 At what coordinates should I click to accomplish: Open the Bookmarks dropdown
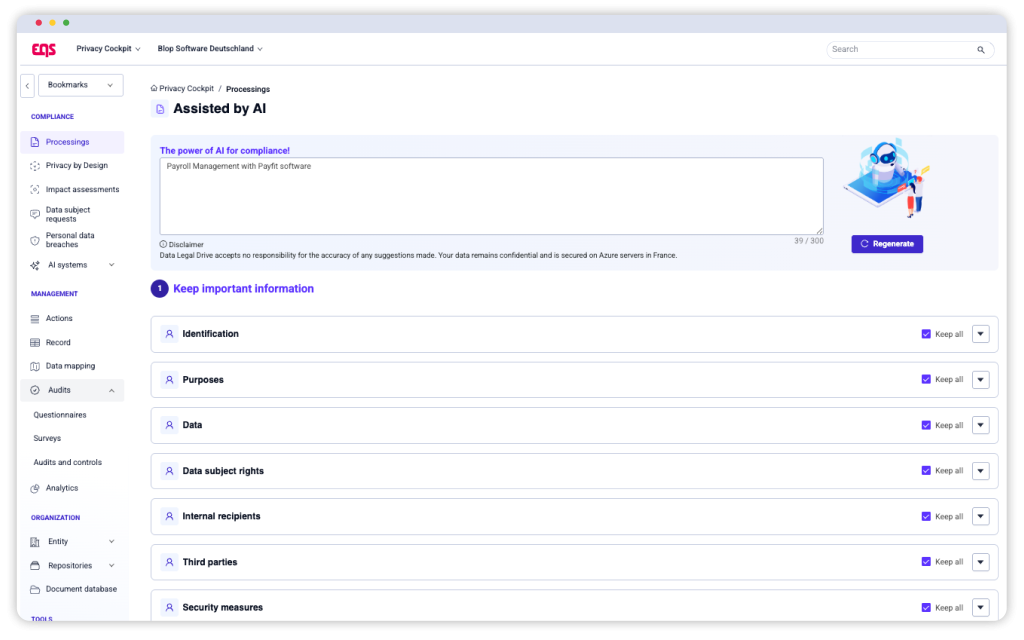80,86
